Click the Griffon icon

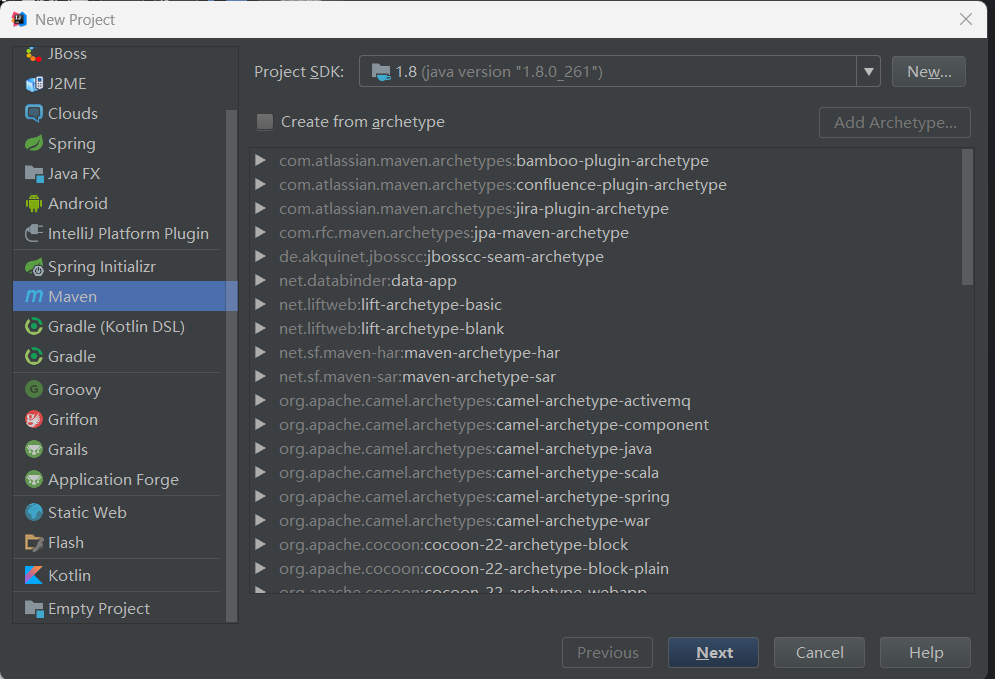[34, 419]
